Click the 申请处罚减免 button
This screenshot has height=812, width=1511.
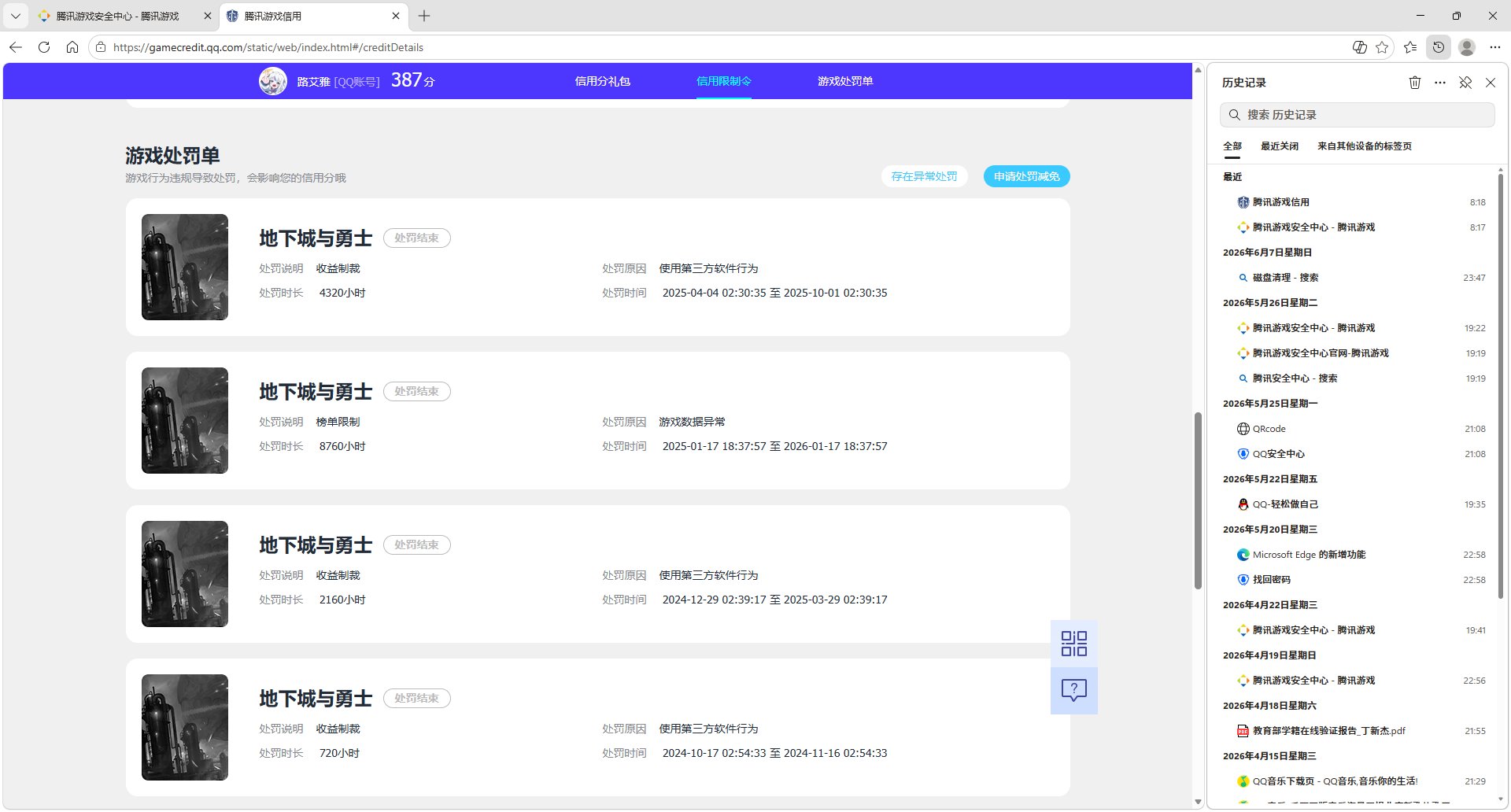pos(1027,176)
